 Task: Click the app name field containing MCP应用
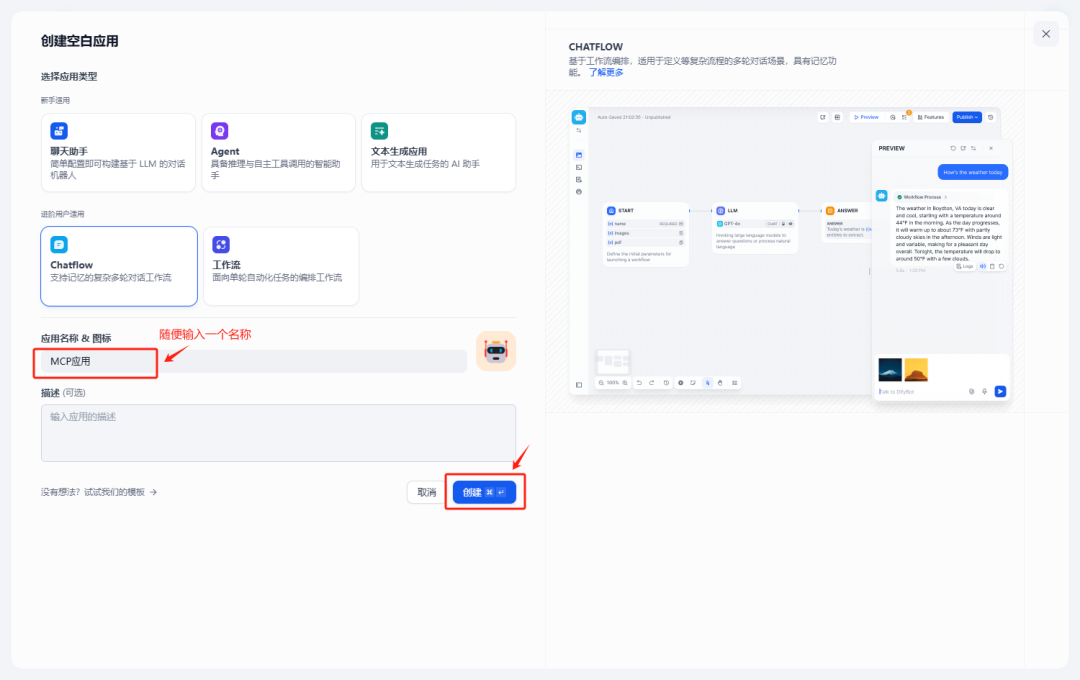point(253,361)
